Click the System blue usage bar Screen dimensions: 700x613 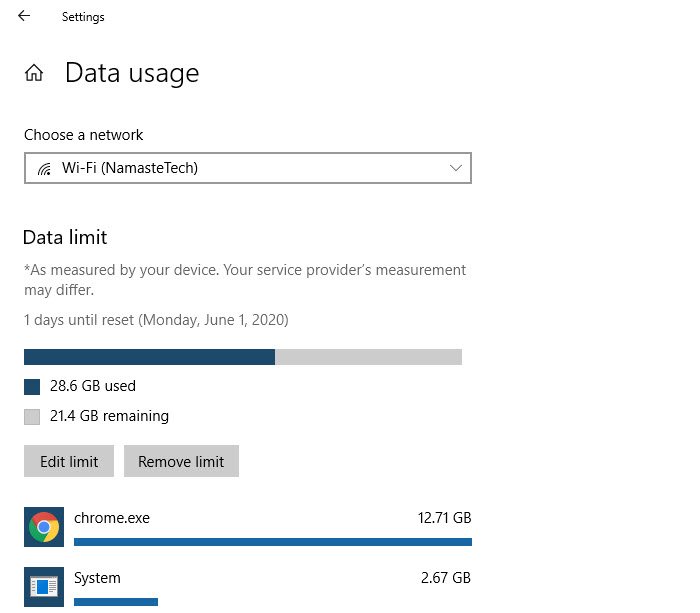coord(116,601)
